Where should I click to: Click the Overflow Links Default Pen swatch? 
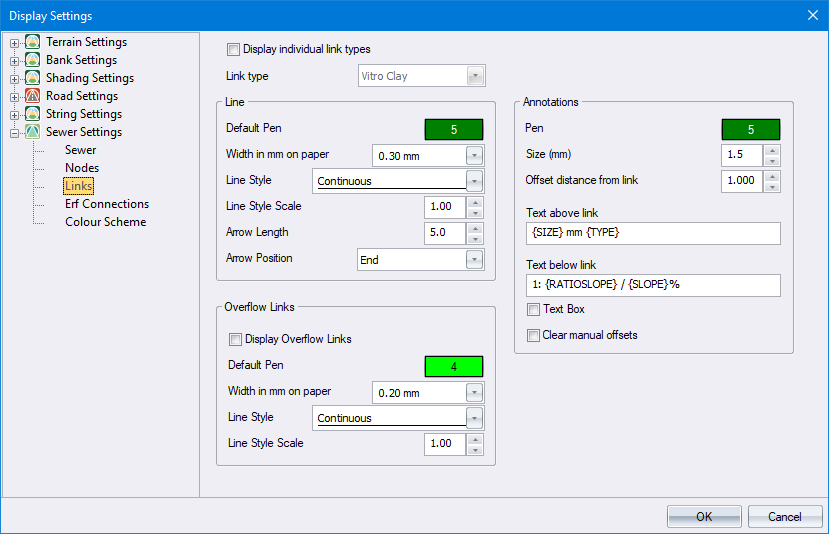453,366
